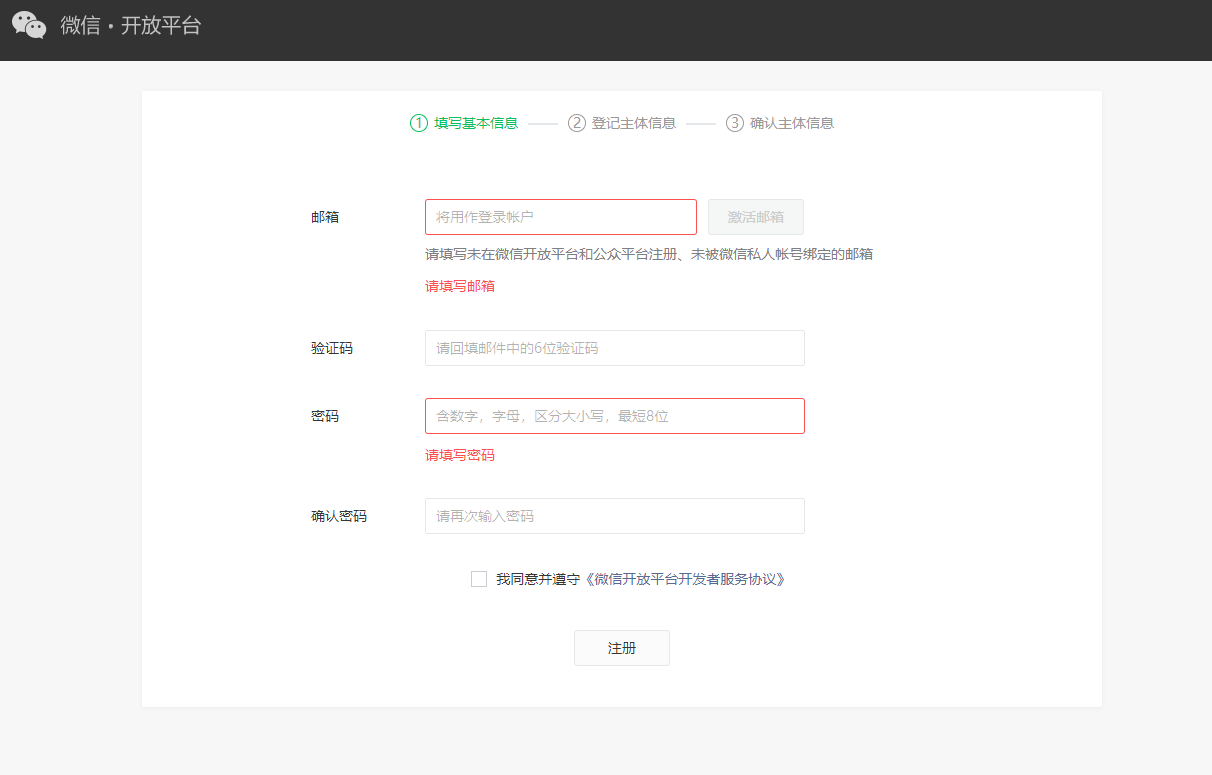The height and width of the screenshot is (775, 1212).
Task: Check the 我同意并遵守 agreement checkbox
Action: (x=479, y=579)
